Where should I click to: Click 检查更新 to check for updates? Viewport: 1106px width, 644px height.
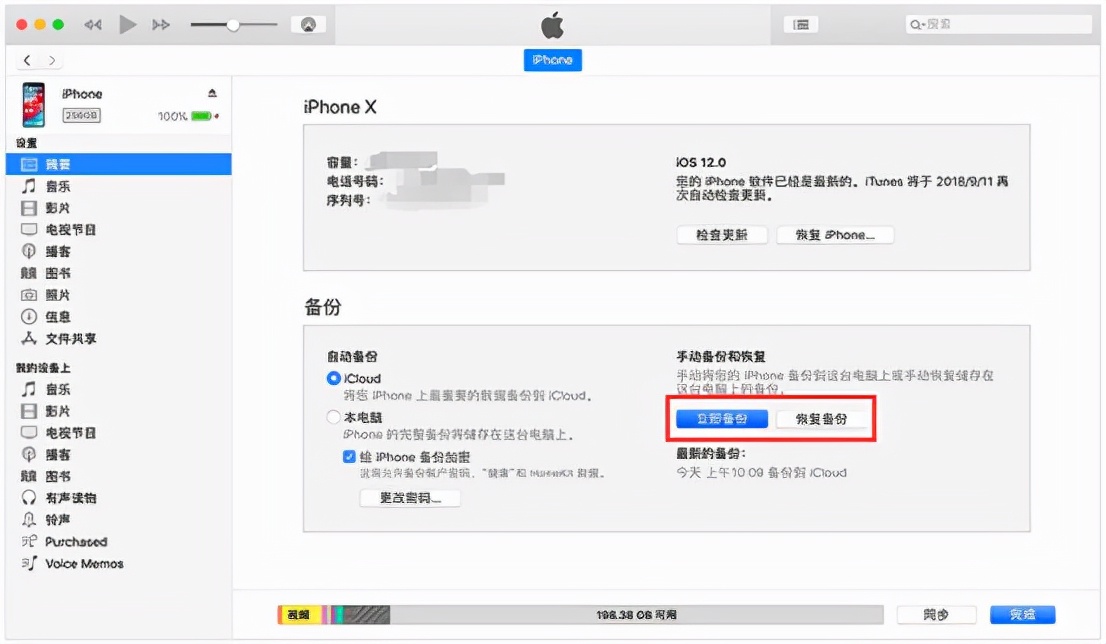pyautogui.click(x=723, y=234)
